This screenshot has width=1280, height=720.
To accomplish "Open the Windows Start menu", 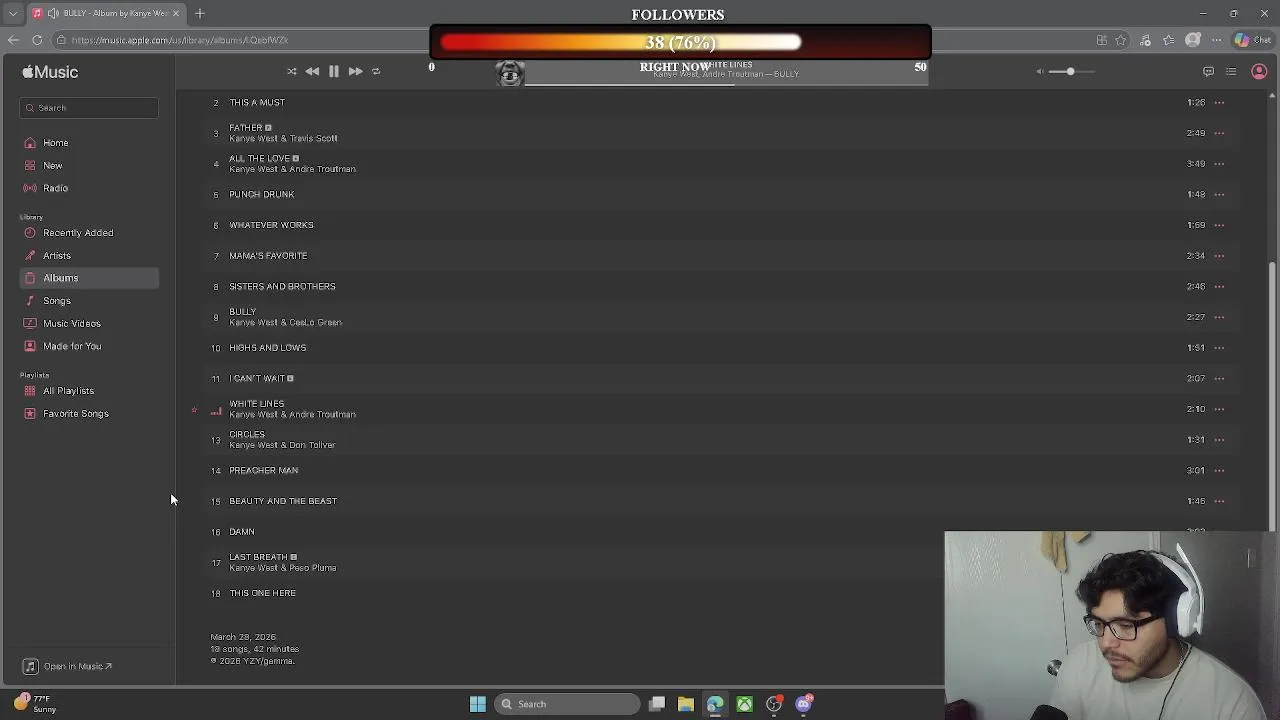I will click(478, 704).
